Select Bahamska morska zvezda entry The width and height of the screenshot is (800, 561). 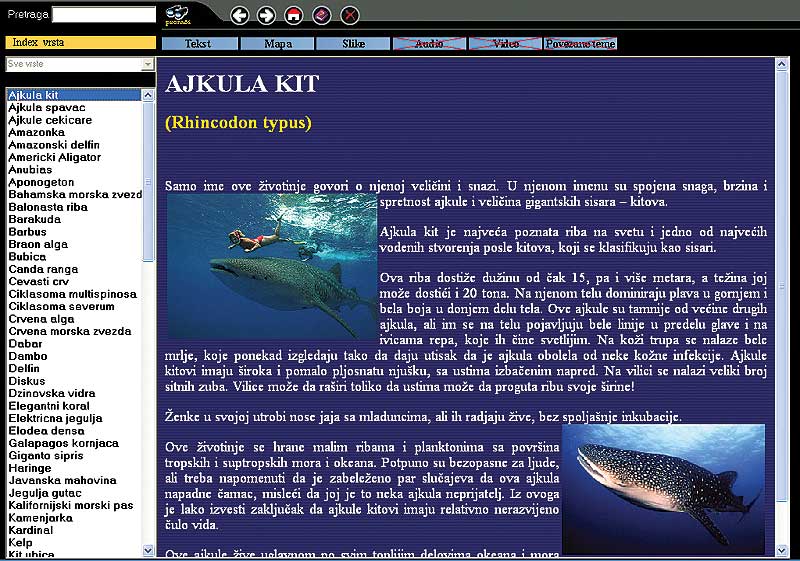pos(74,194)
